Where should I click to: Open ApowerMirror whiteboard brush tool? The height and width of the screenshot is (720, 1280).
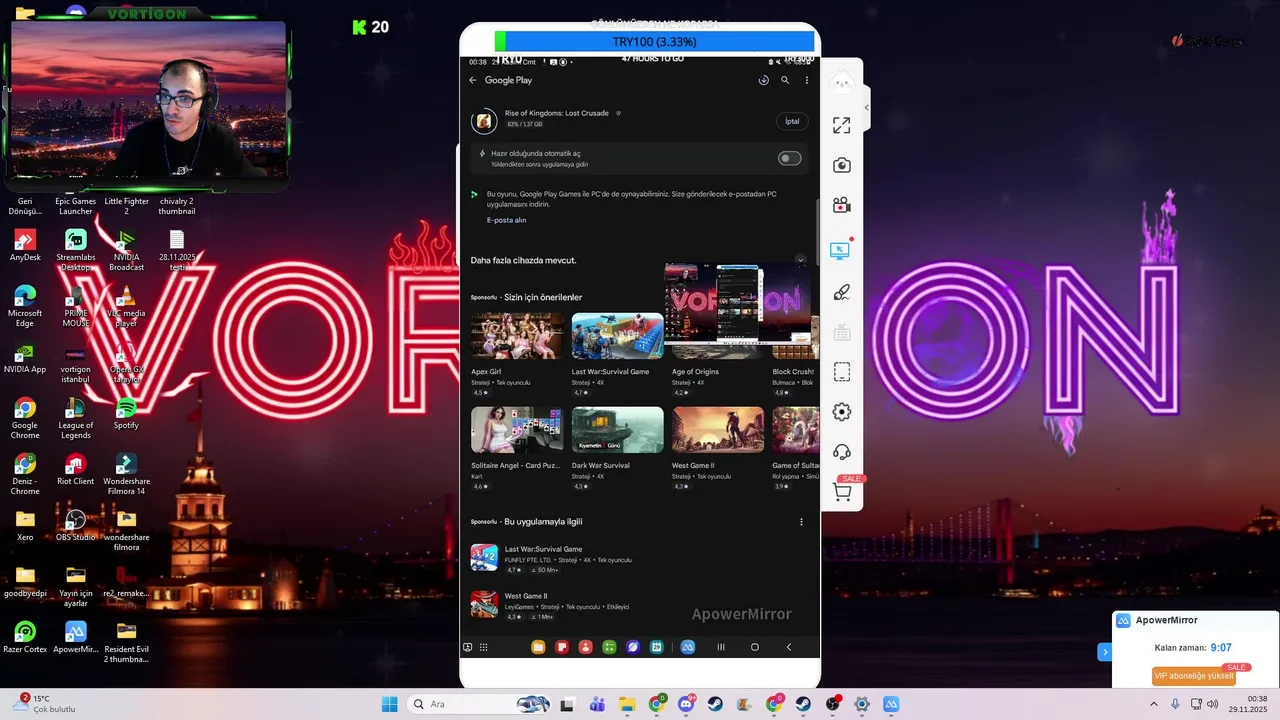click(842, 292)
